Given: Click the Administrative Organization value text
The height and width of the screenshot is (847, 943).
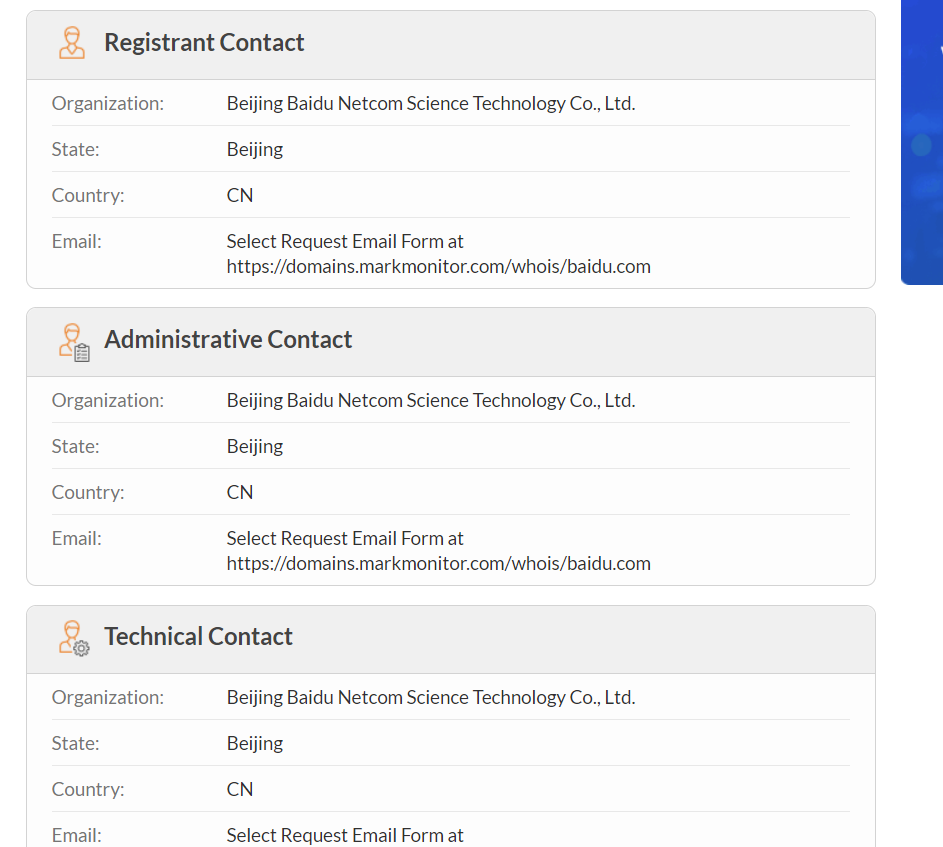Looking at the screenshot, I should point(431,401).
